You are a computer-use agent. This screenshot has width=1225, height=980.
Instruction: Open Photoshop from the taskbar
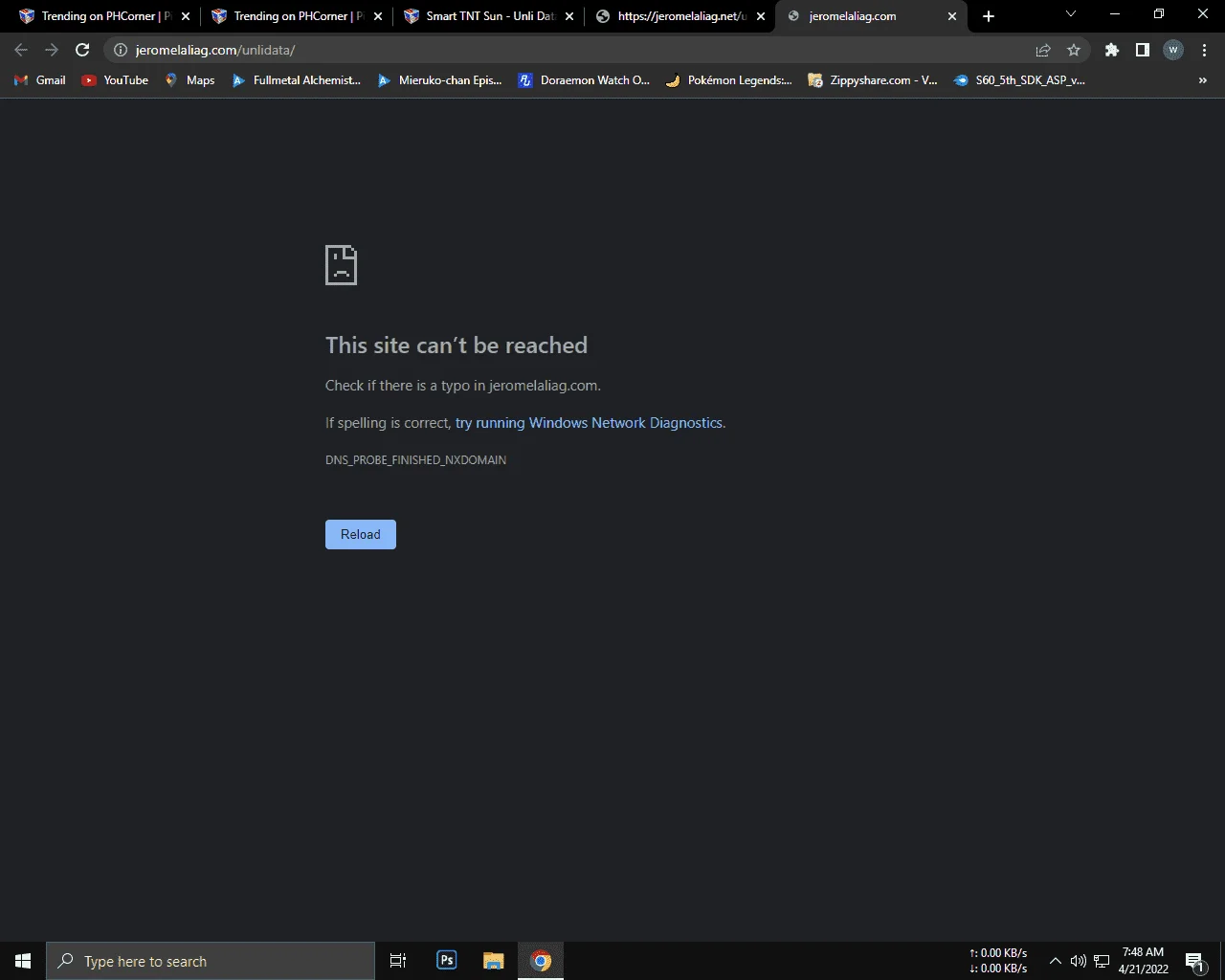(x=447, y=961)
